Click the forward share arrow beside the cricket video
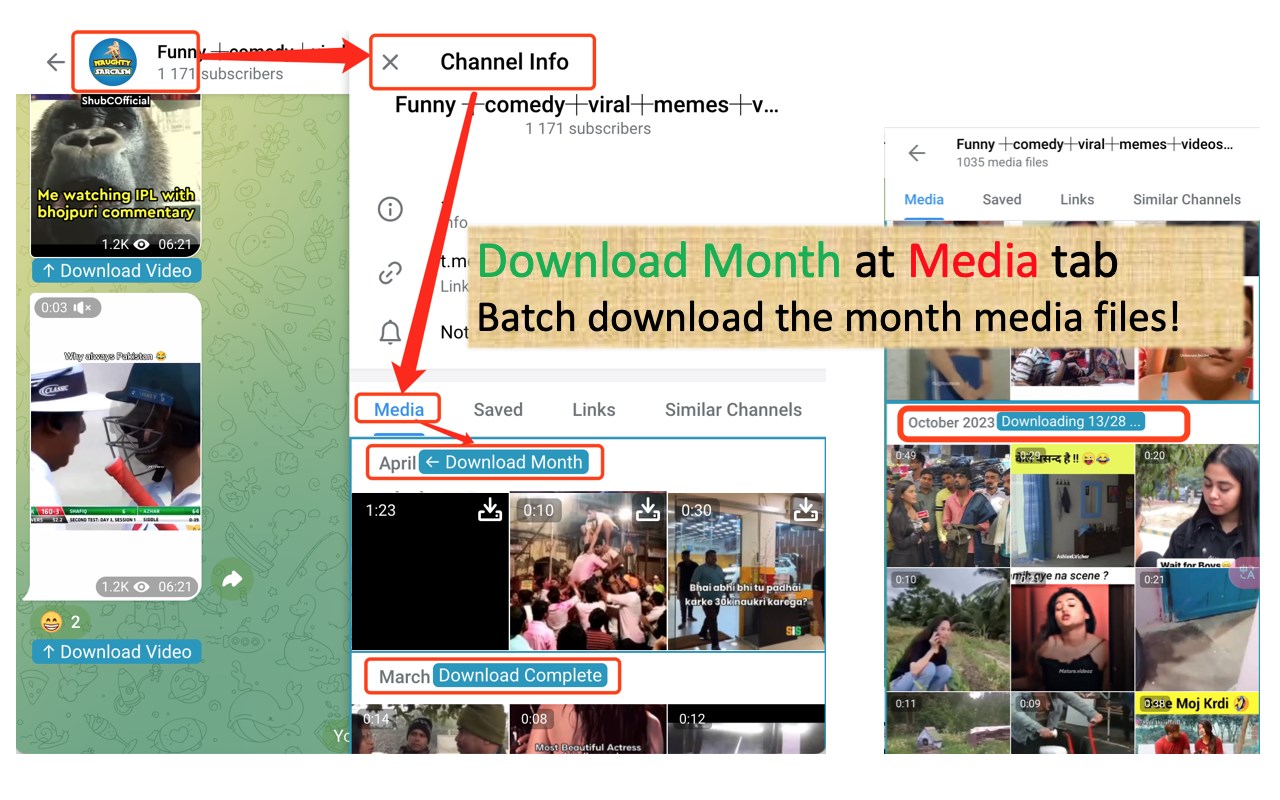This screenshot has height=800, width=1280. click(x=232, y=579)
